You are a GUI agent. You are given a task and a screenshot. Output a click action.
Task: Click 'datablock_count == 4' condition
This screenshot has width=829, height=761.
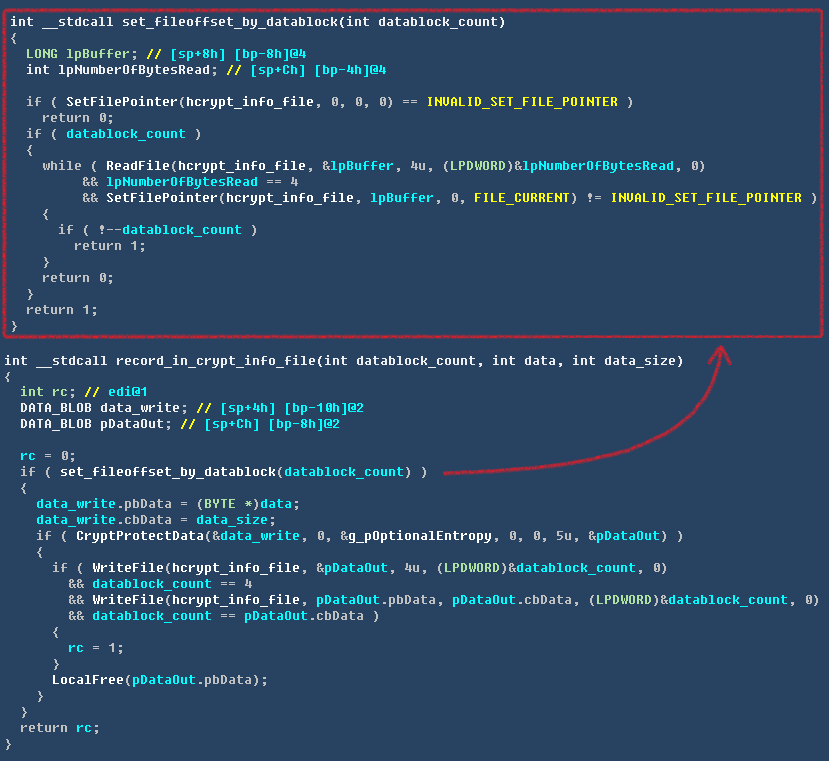coord(172,584)
